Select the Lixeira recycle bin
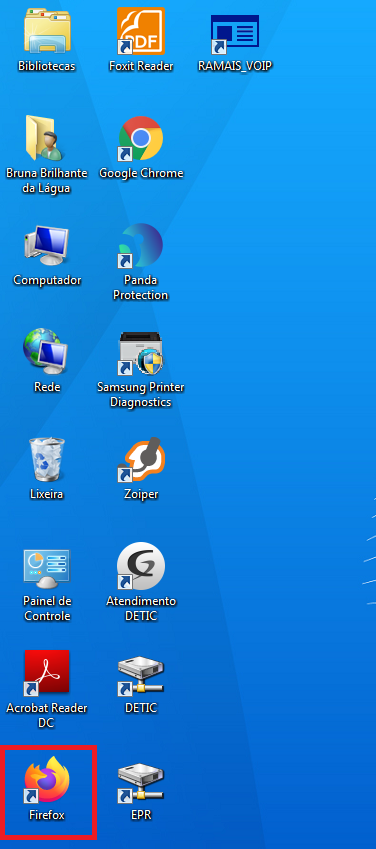Viewport: 376px width, 849px height. point(47,460)
